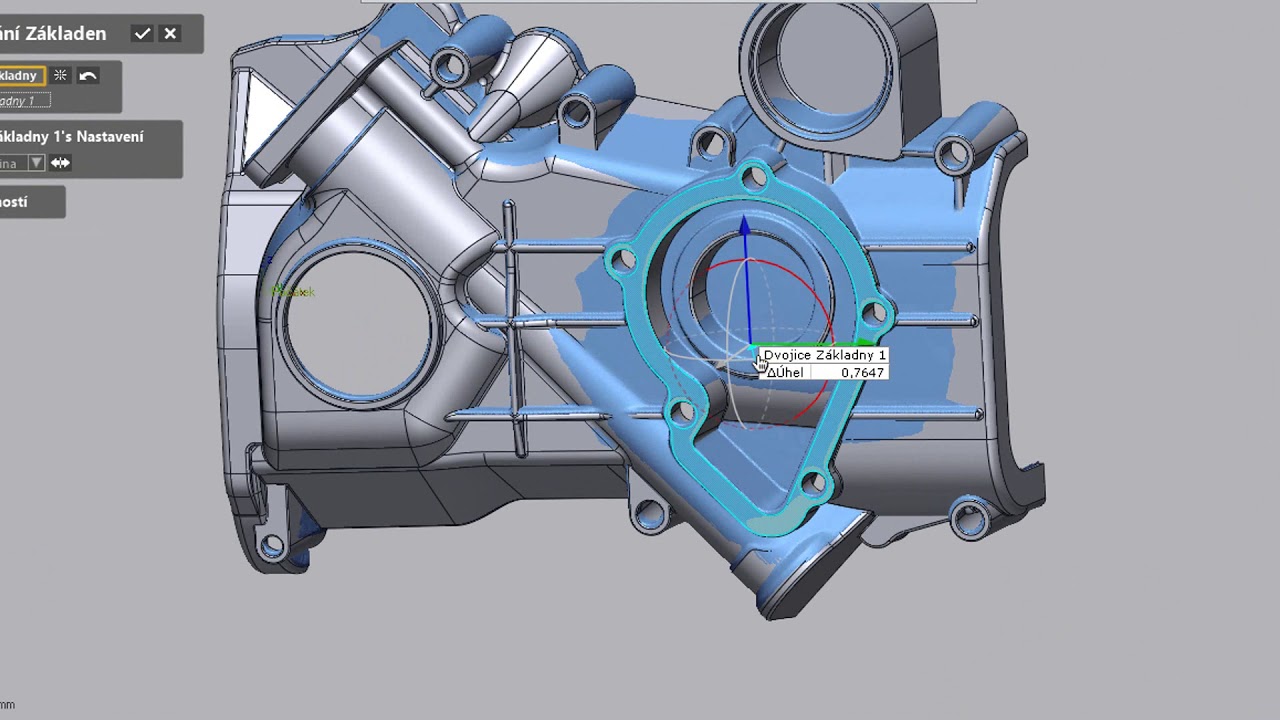Click the Základen dialog title bar
Image resolution: width=1280 pixels, height=720 pixels.
pyautogui.click(x=60, y=34)
